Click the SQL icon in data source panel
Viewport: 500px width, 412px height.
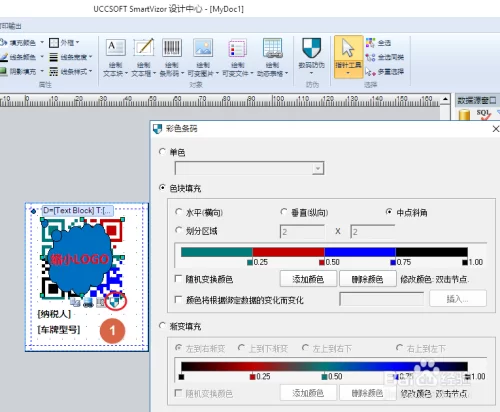pos(484,115)
